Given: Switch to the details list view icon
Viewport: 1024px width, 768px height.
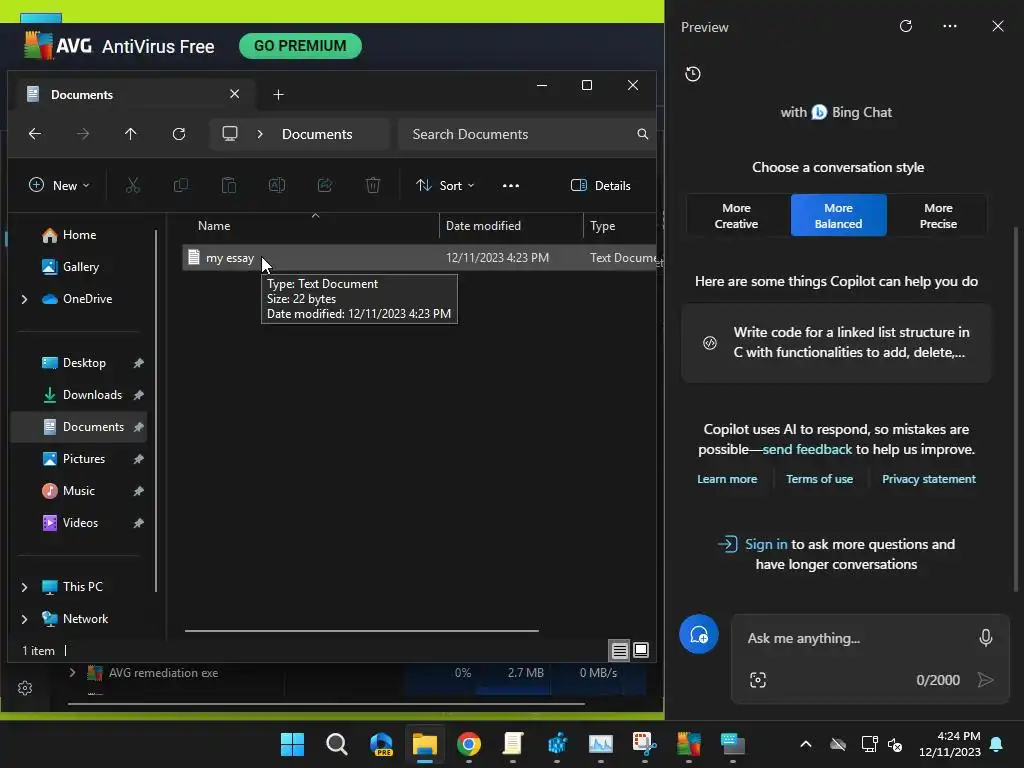Looking at the screenshot, I should 619,650.
